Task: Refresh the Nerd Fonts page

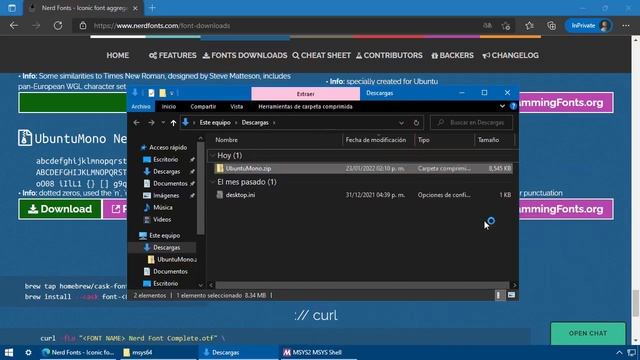Action: point(58,26)
